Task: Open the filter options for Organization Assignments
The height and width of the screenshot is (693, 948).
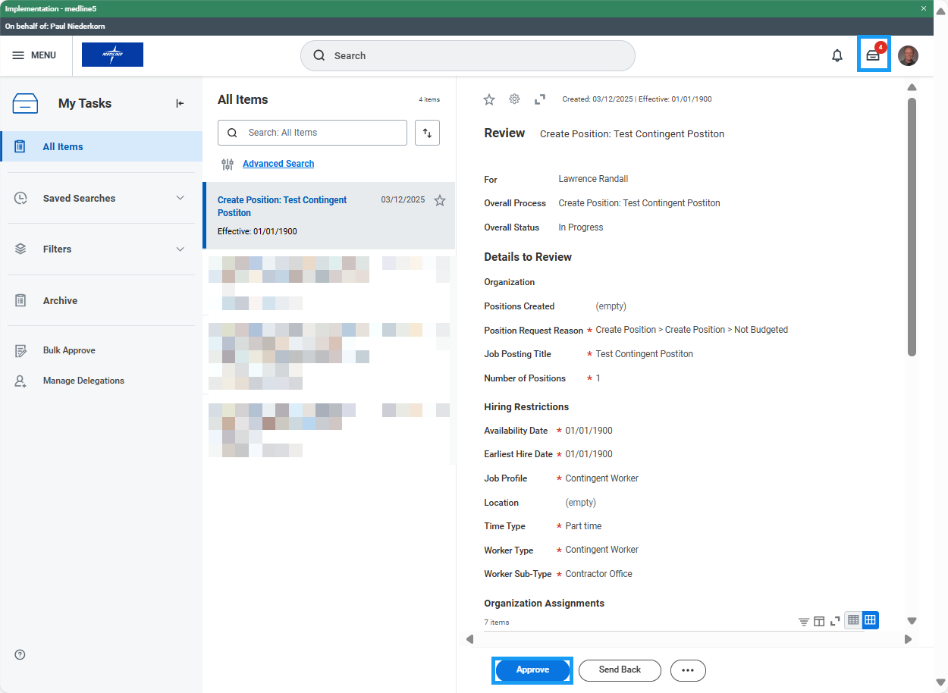Action: pos(804,620)
